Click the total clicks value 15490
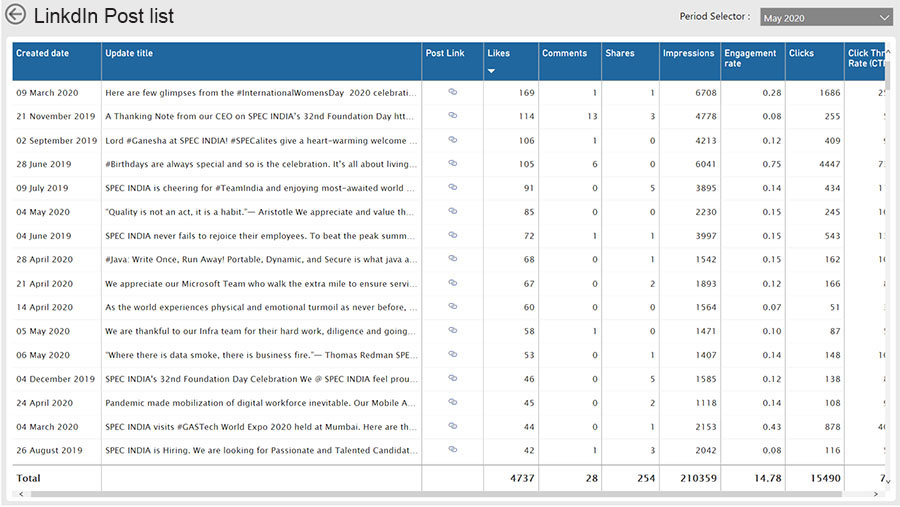The width and height of the screenshot is (900, 507). point(825,478)
